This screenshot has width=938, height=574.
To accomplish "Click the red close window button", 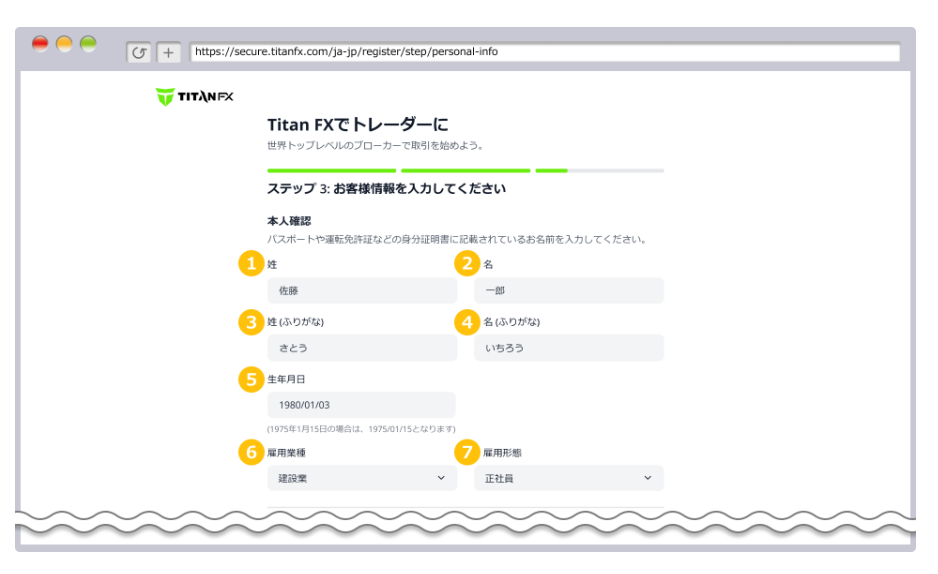I will (x=40, y=44).
